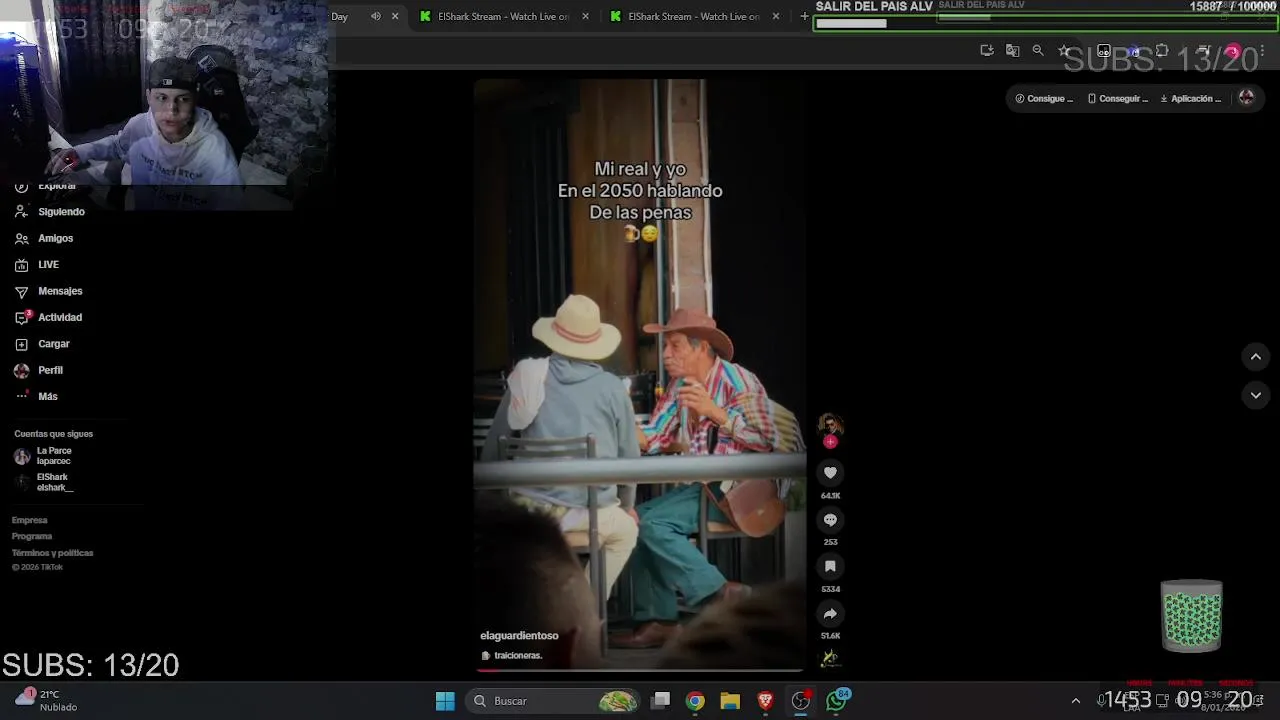Viewport: 1280px width, 720px height.
Task: Select Cargar to upload a video
Action: tap(42, 344)
